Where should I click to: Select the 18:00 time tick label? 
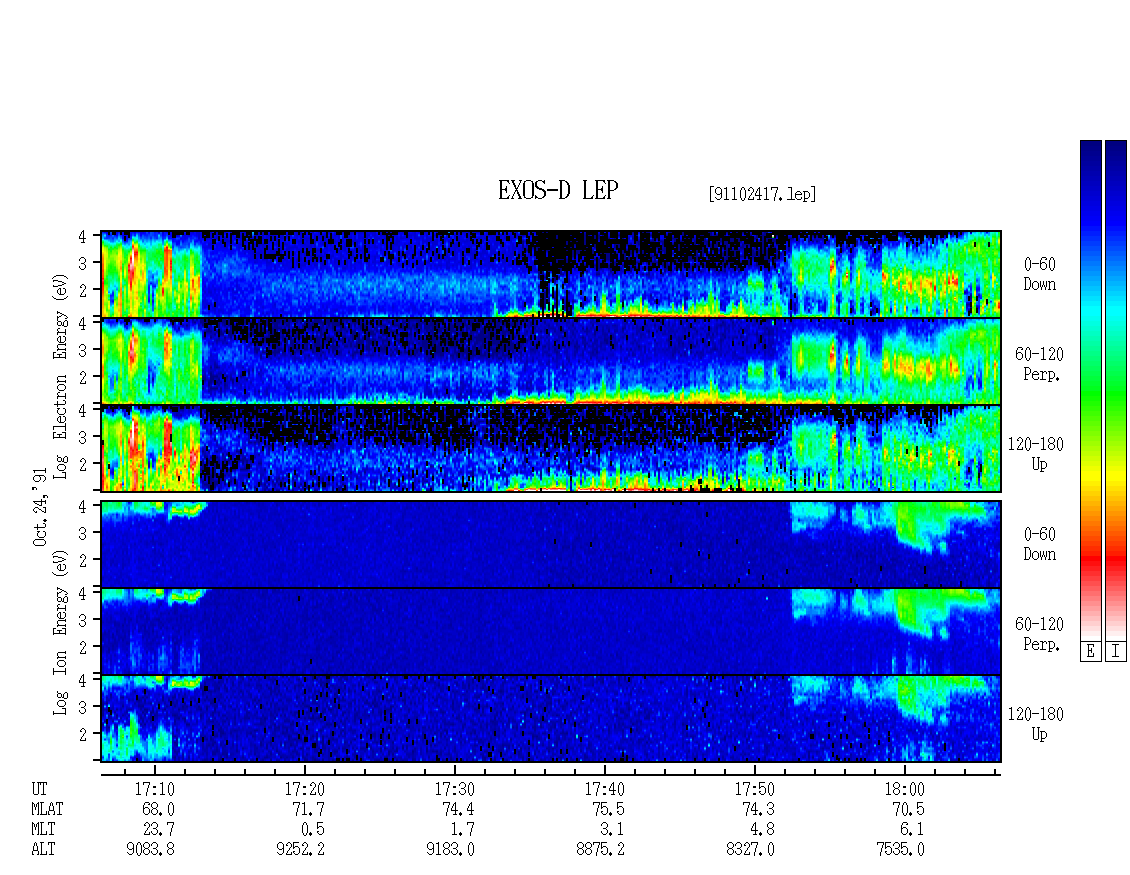tap(904, 789)
